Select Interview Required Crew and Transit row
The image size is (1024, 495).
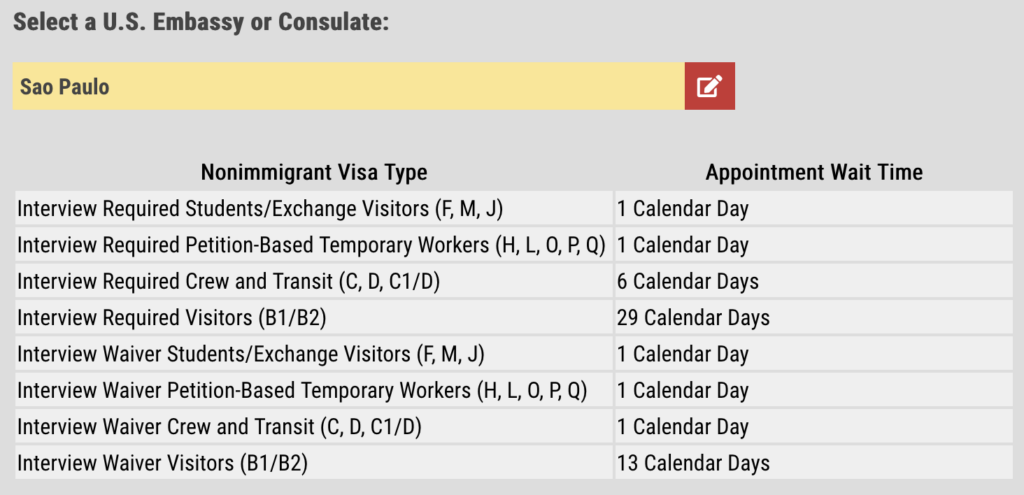coord(514,281)
